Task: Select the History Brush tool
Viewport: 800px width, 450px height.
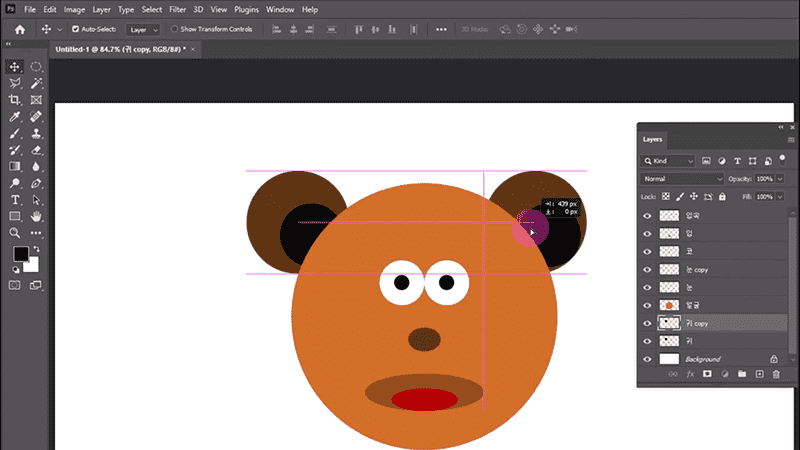Action: (15, 150)
